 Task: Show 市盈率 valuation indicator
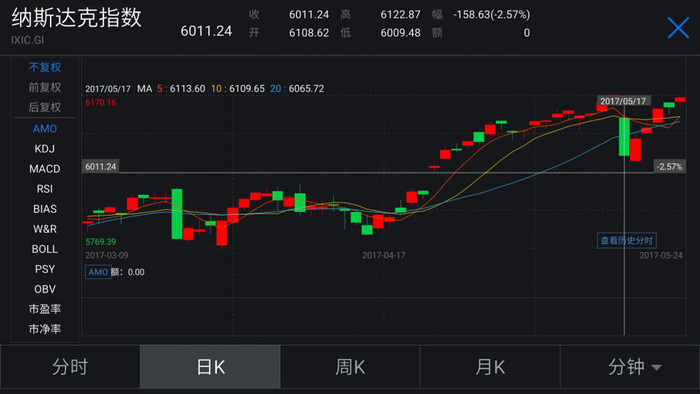point(45,309)
